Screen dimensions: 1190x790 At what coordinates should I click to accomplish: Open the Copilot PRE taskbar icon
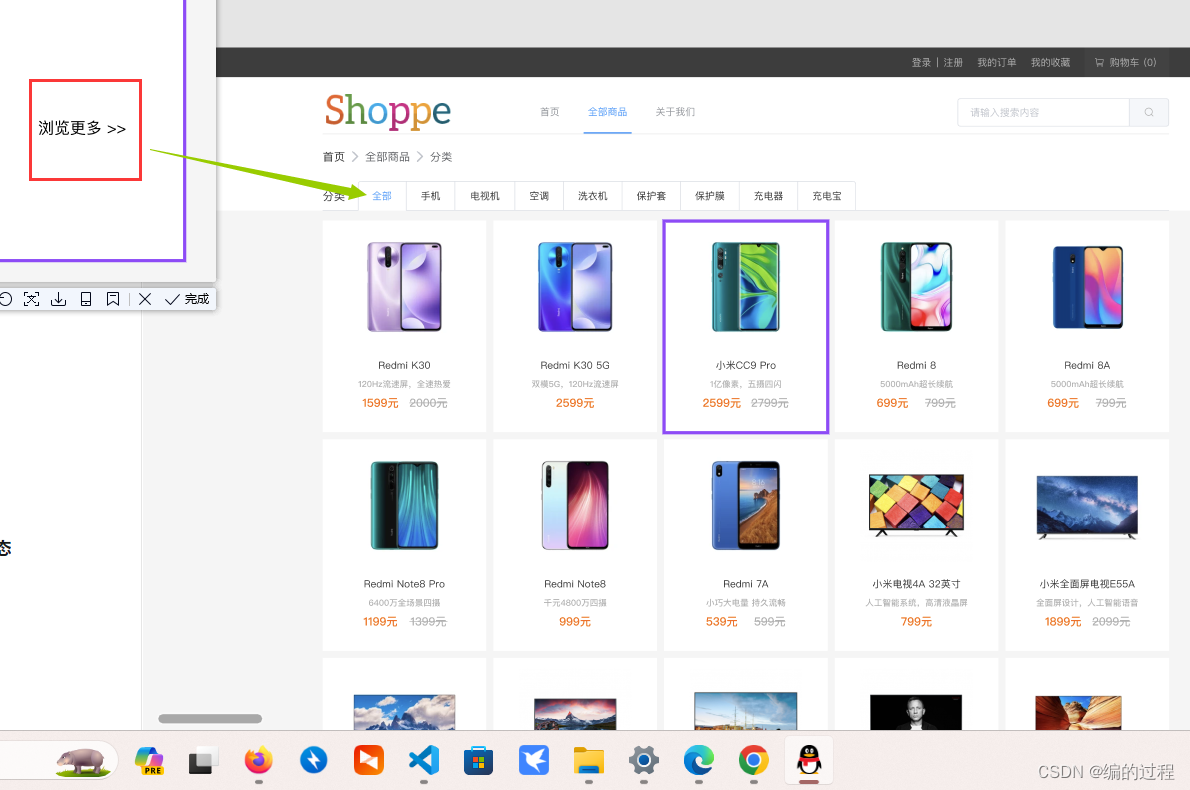pos(150,760)
